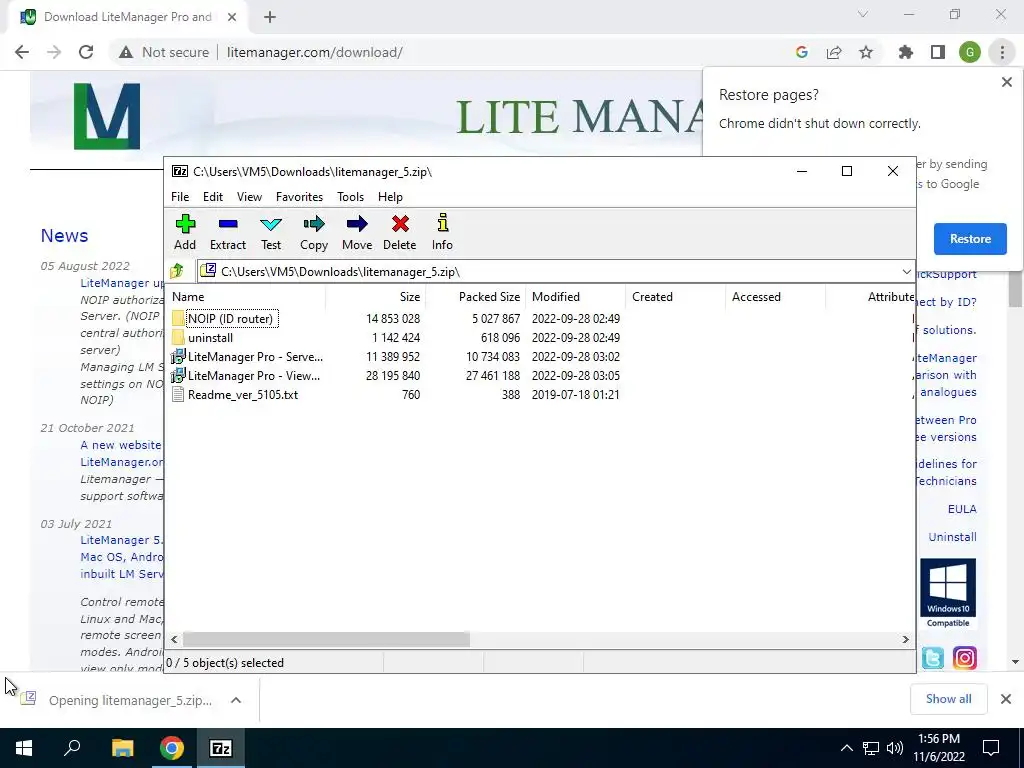Select the Readme_ver_5105.txt file icon
The width and height of the screenshot is (1024, 768).
(x=178, y=394)
